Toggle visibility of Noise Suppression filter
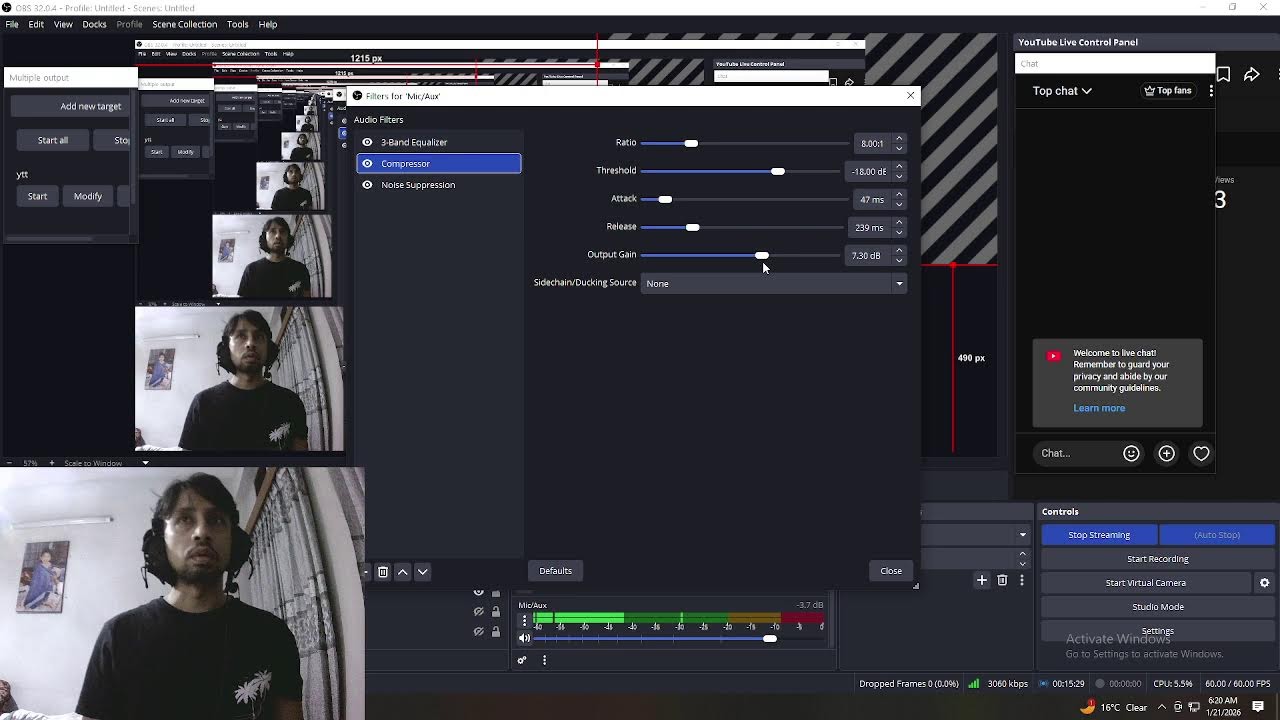The width and height of the screenshot is (1280, 720). (x=367, y=185)
